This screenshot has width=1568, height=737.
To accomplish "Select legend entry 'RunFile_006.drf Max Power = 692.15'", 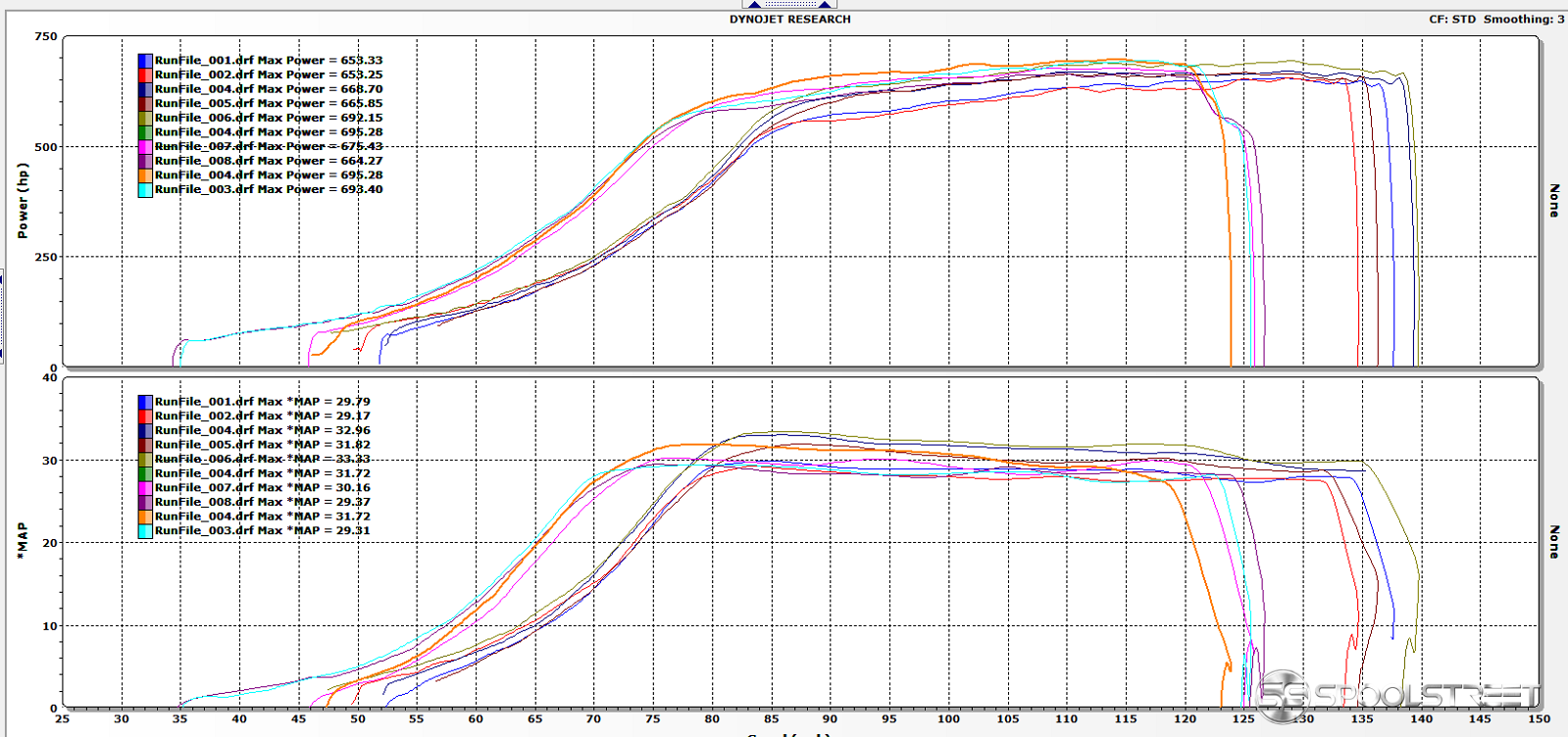I will click(269, 118).
